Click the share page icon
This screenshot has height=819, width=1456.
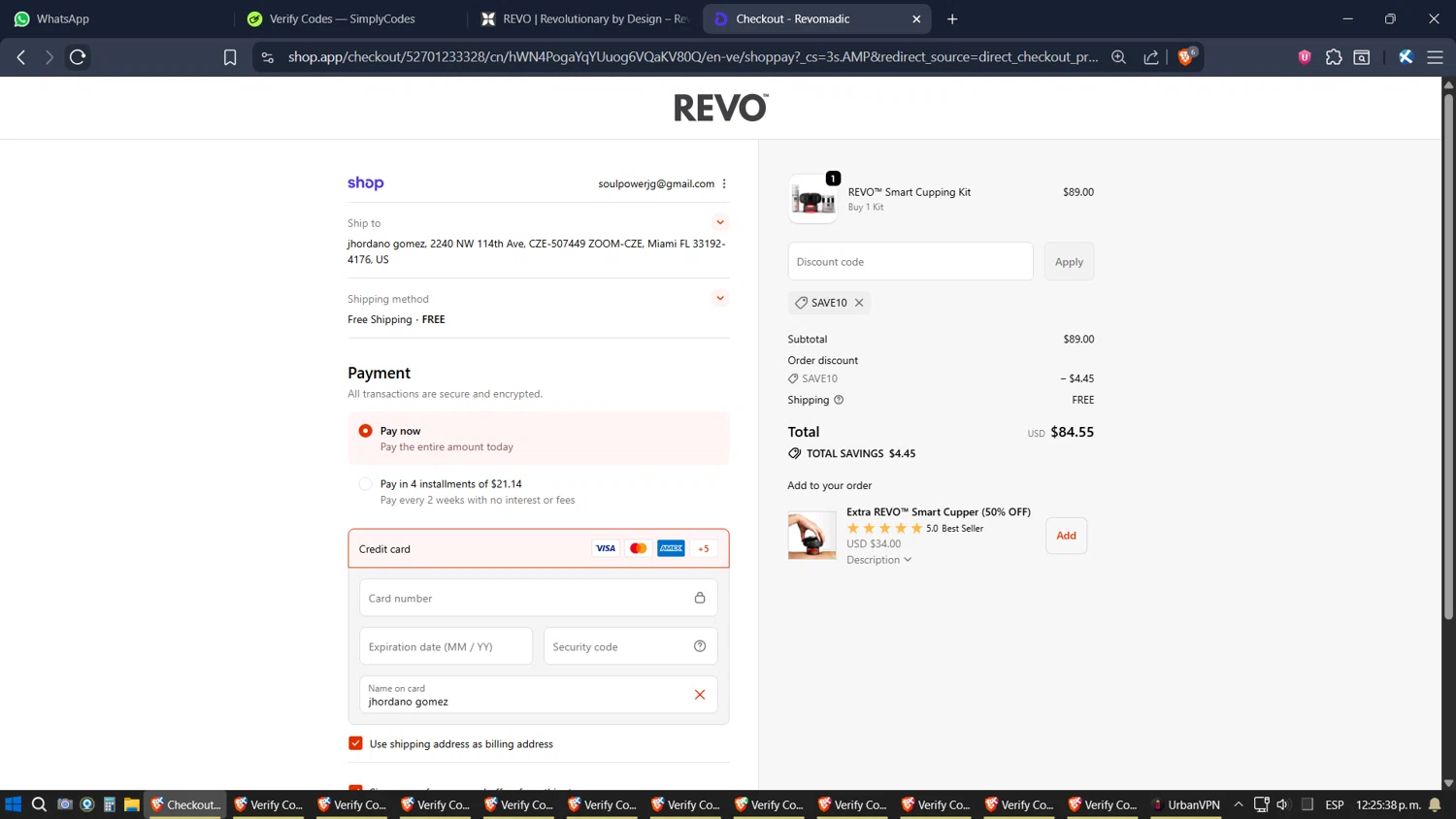point(1151,57)
